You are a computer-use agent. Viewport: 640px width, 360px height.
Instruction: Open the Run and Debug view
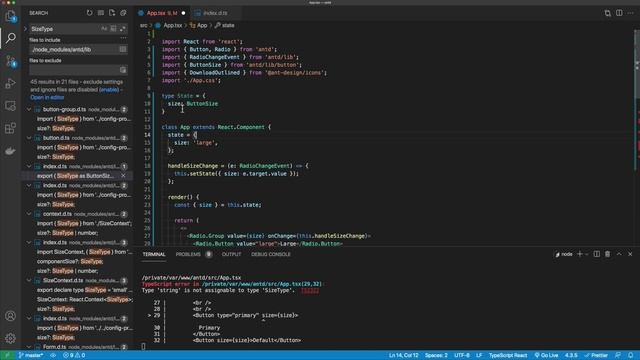pos(11,83)
